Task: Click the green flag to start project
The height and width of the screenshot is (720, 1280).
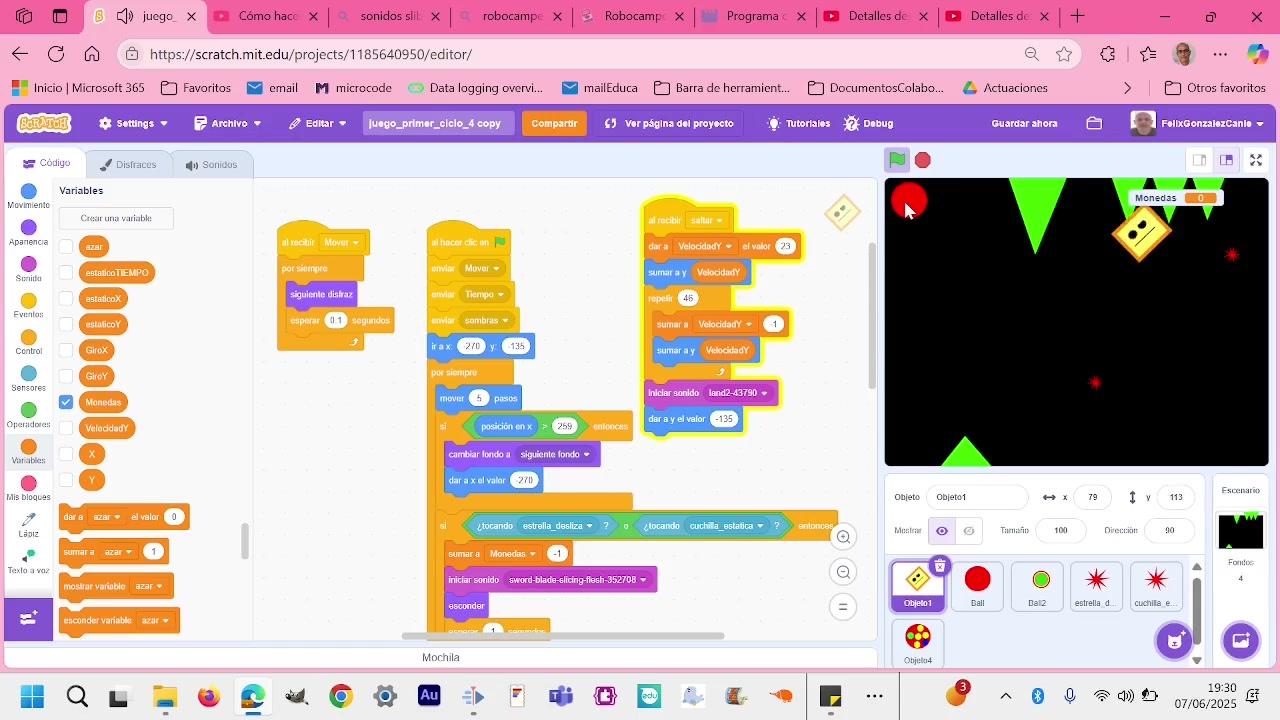Action: [897, 160]
